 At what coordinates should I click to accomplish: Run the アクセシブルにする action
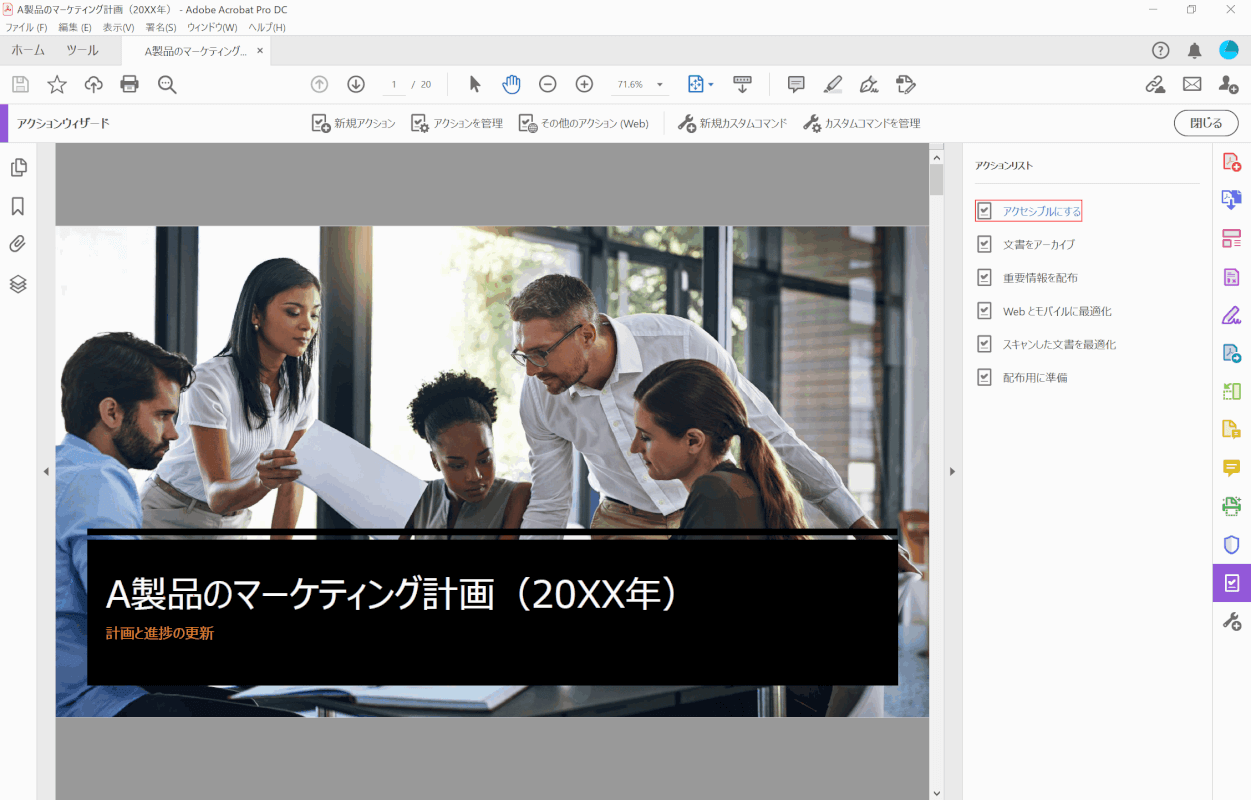pyautogui.click(x=1041, y=211)
